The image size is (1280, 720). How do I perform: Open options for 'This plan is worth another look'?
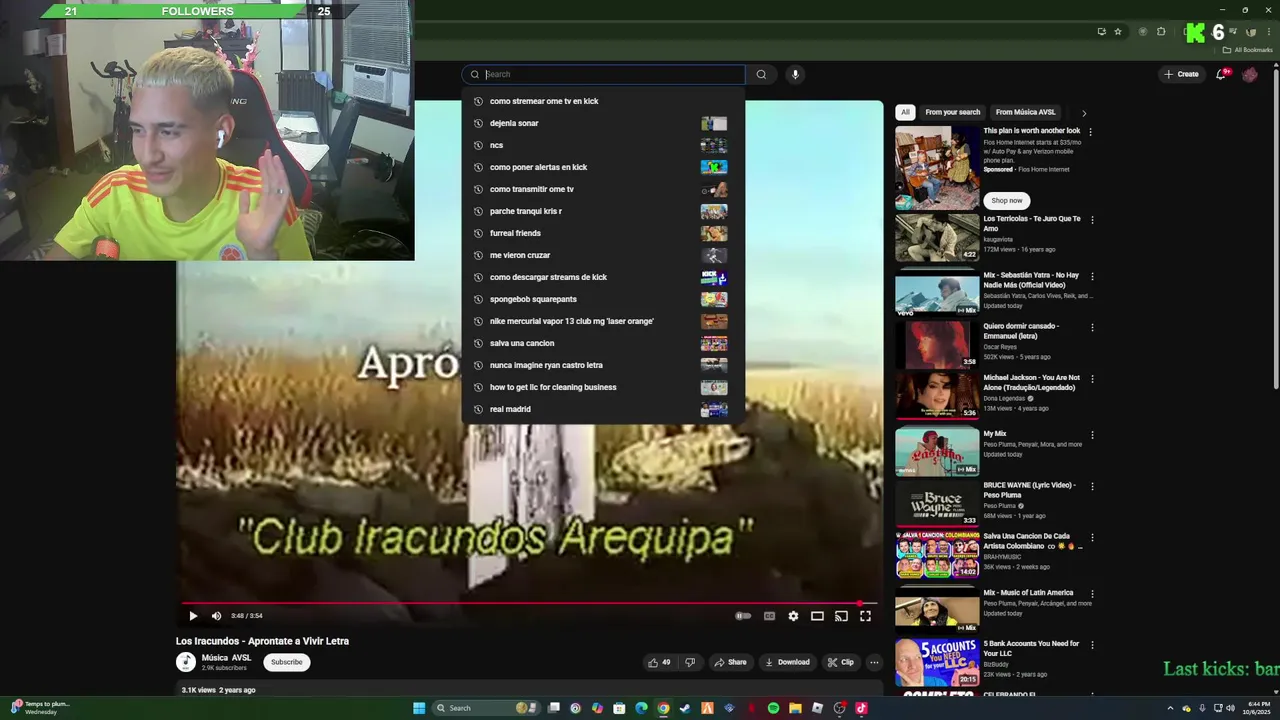(1090, 132)
